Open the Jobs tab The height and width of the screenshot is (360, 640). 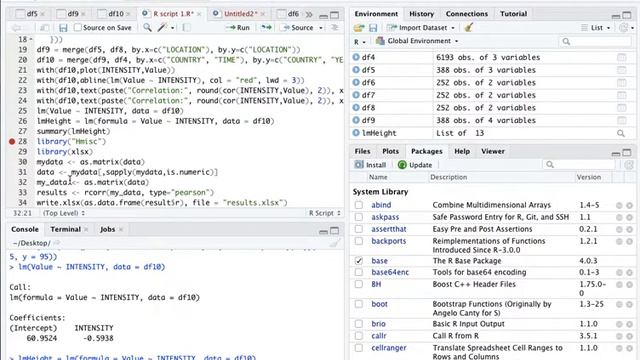(108, 229)
